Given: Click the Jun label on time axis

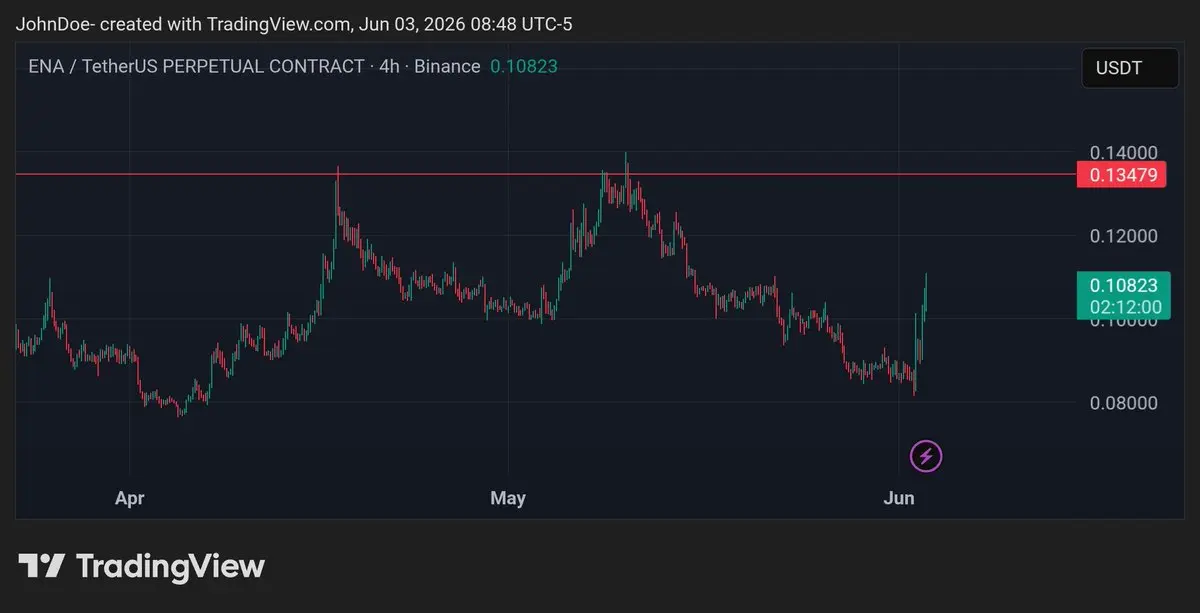Looking at the screenshot, I should point(900,498).
